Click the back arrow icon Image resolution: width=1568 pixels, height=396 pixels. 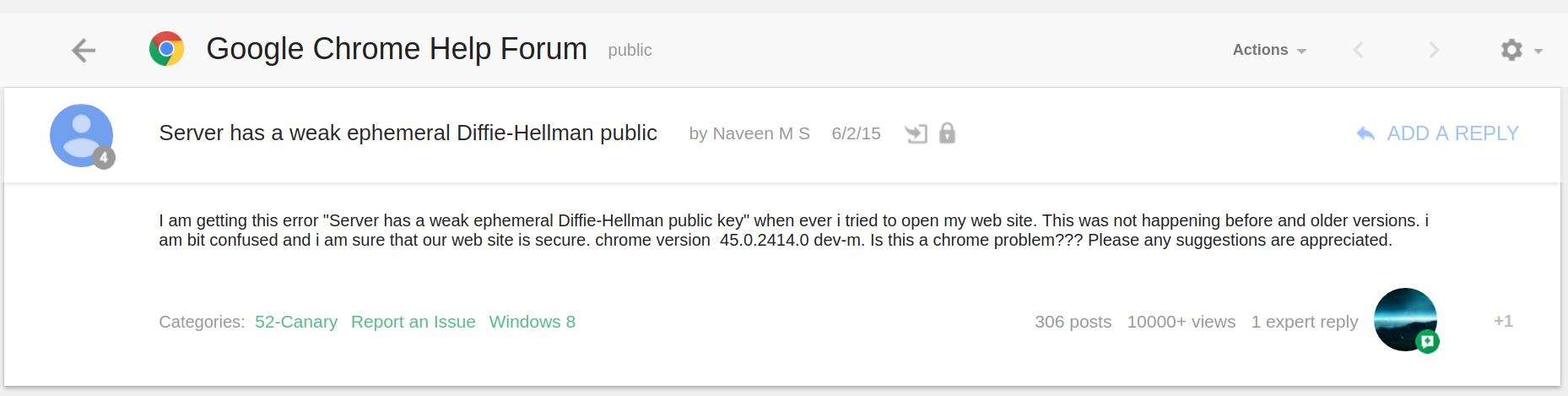pos(83,51)
